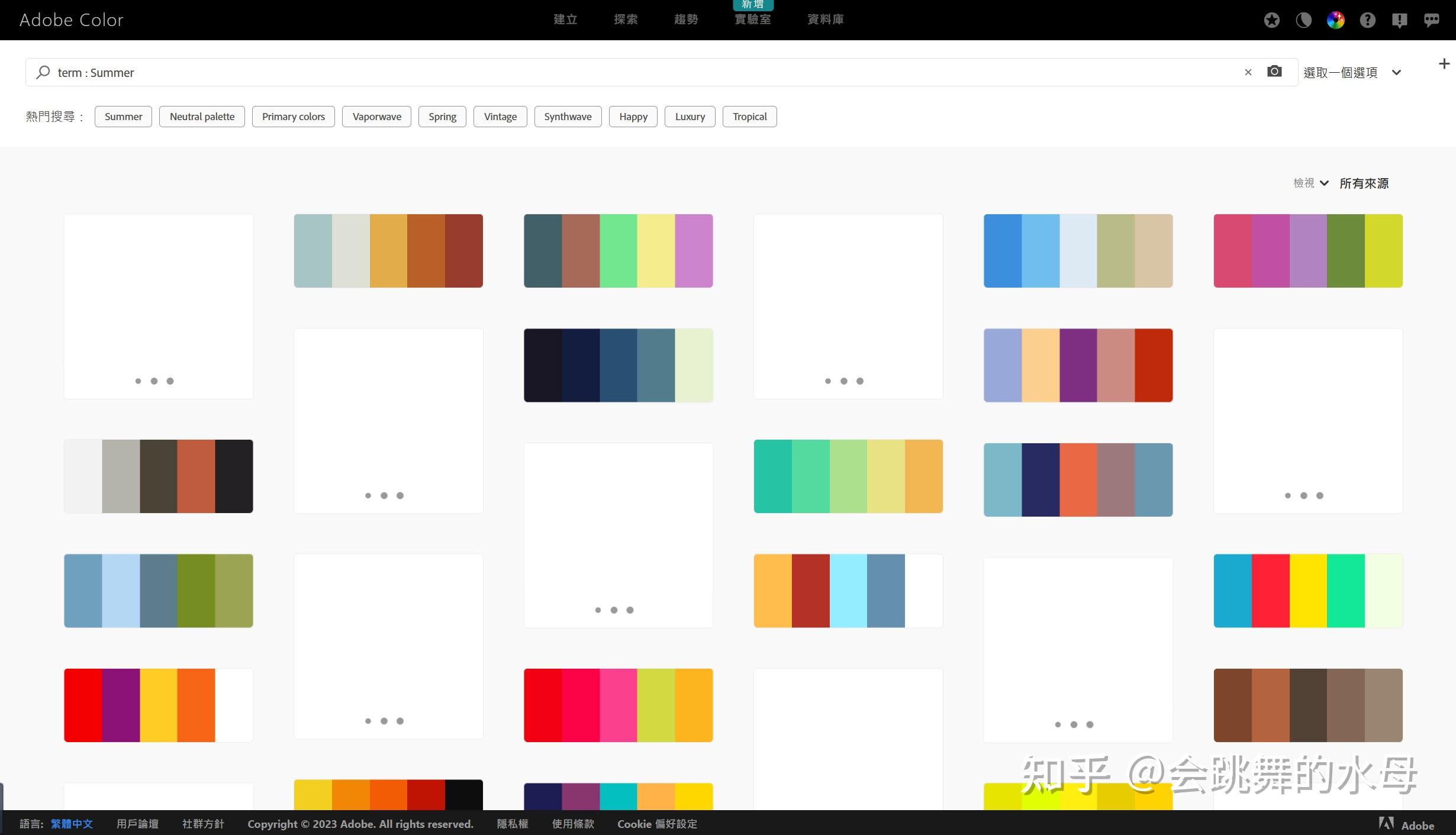Pick the terracotta swatch in gray-brown-black palette
Viewport: 1456px width, 835px height.
click(x=196, y=476)
